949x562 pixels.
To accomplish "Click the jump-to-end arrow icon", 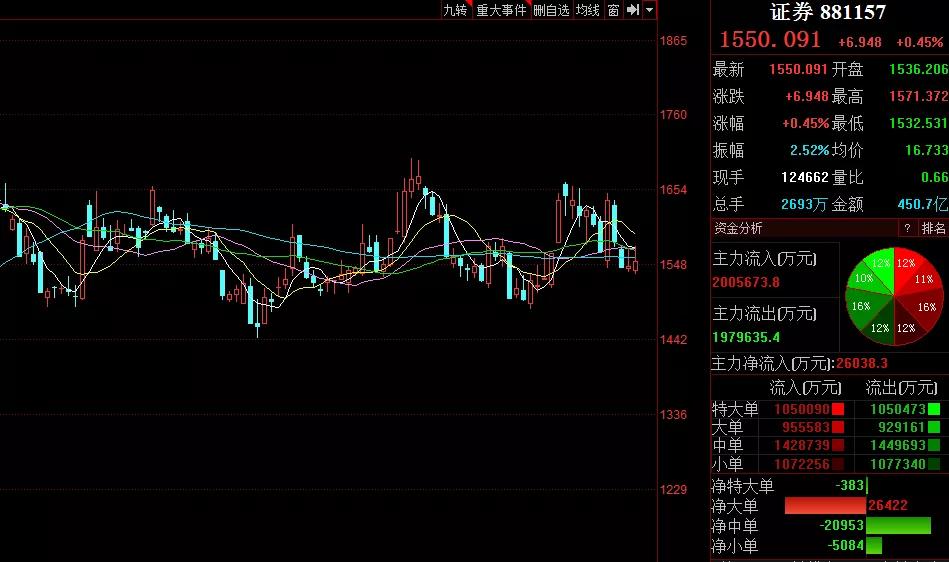I will (x=632, y=10).
